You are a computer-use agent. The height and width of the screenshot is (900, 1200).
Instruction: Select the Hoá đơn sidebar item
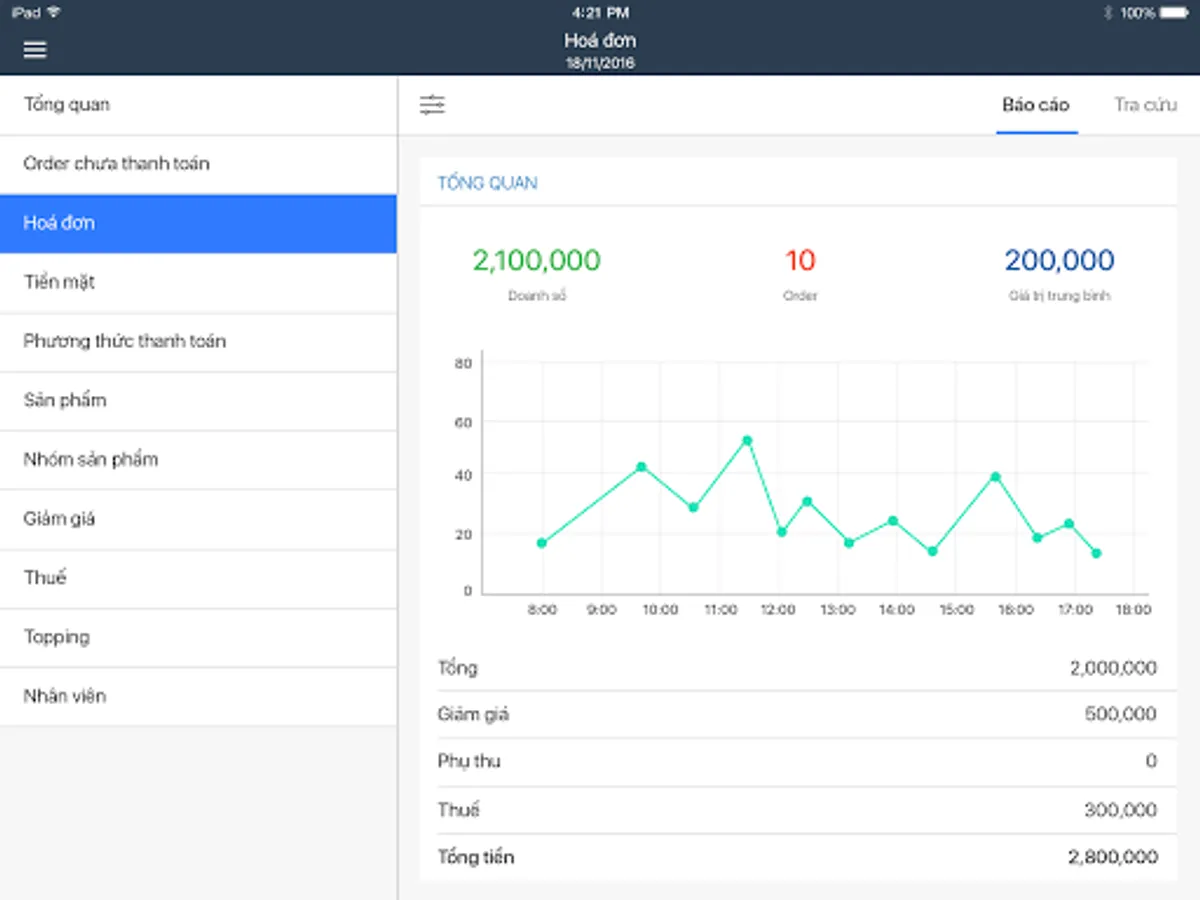[198, 223]
